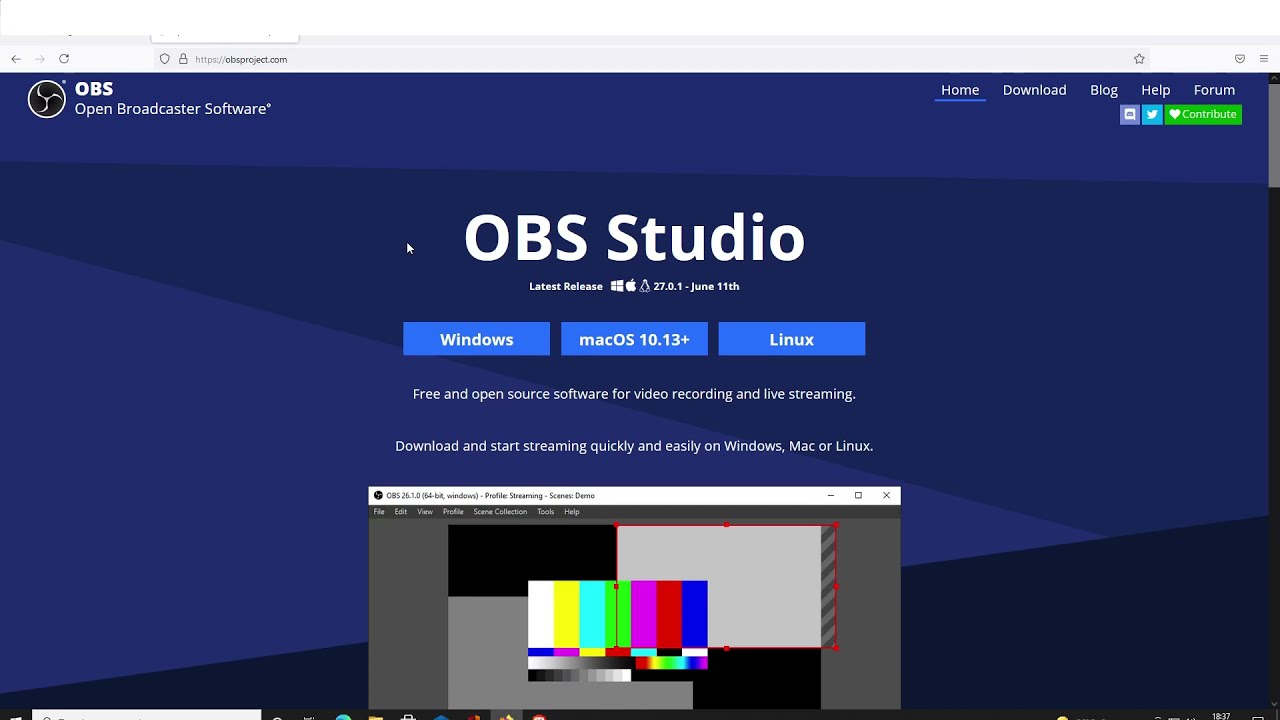Open the Forum navigation item
Image resolution: width=1280 pixels, height=720 pixels.
[1214, 90]
